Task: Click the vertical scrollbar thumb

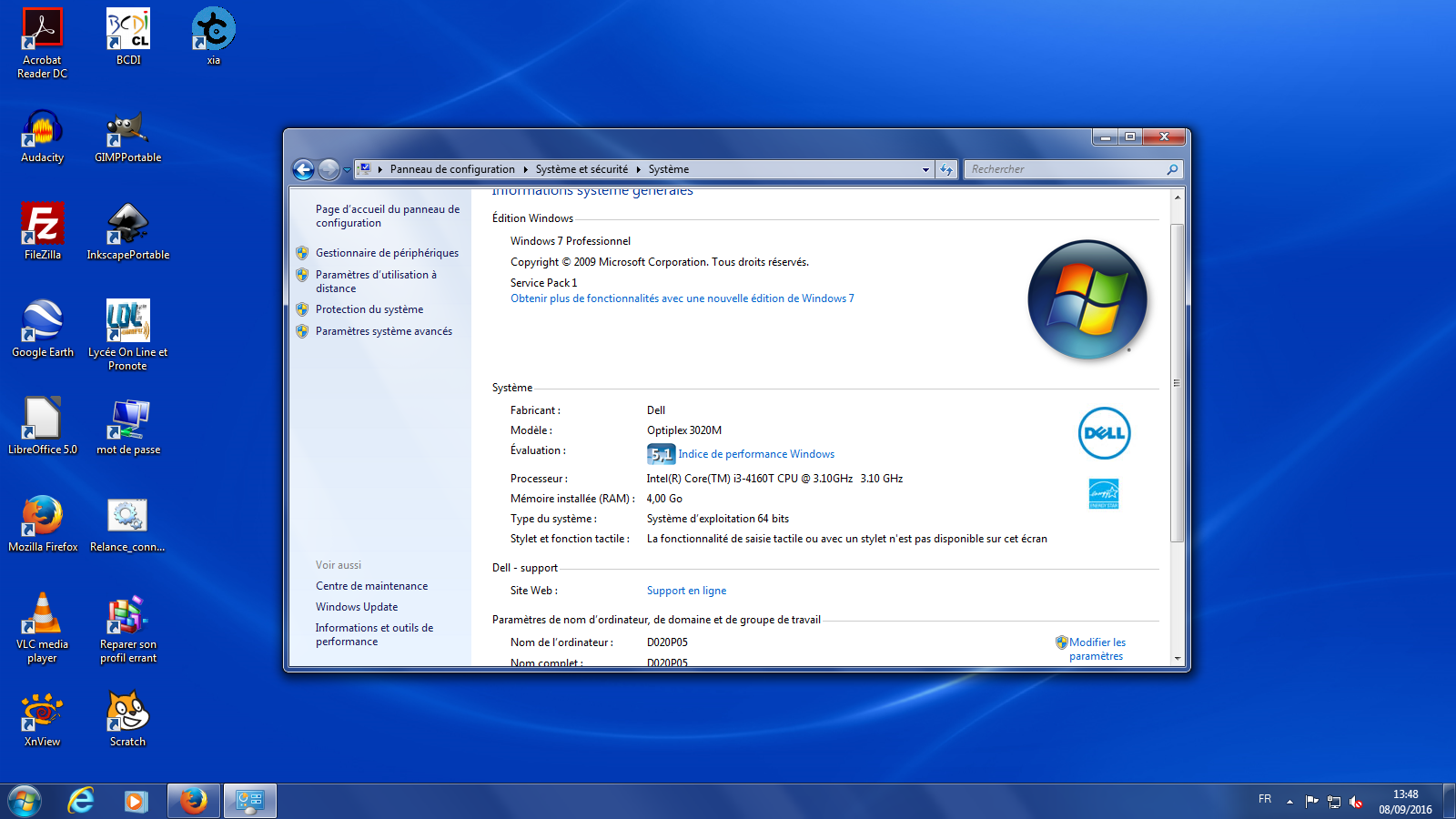Action: [x=1177, y=382]
